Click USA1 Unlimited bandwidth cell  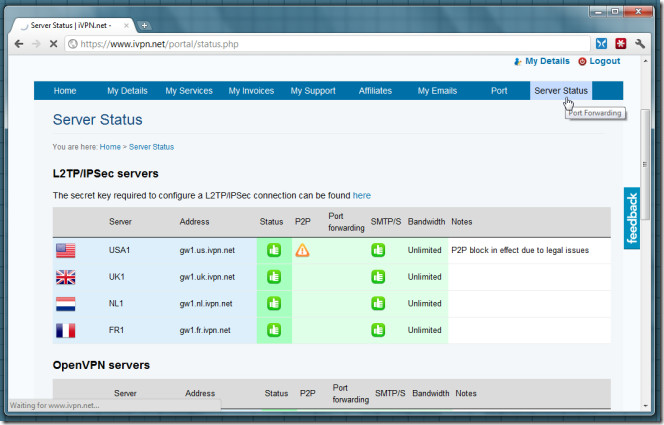point(424,250)
